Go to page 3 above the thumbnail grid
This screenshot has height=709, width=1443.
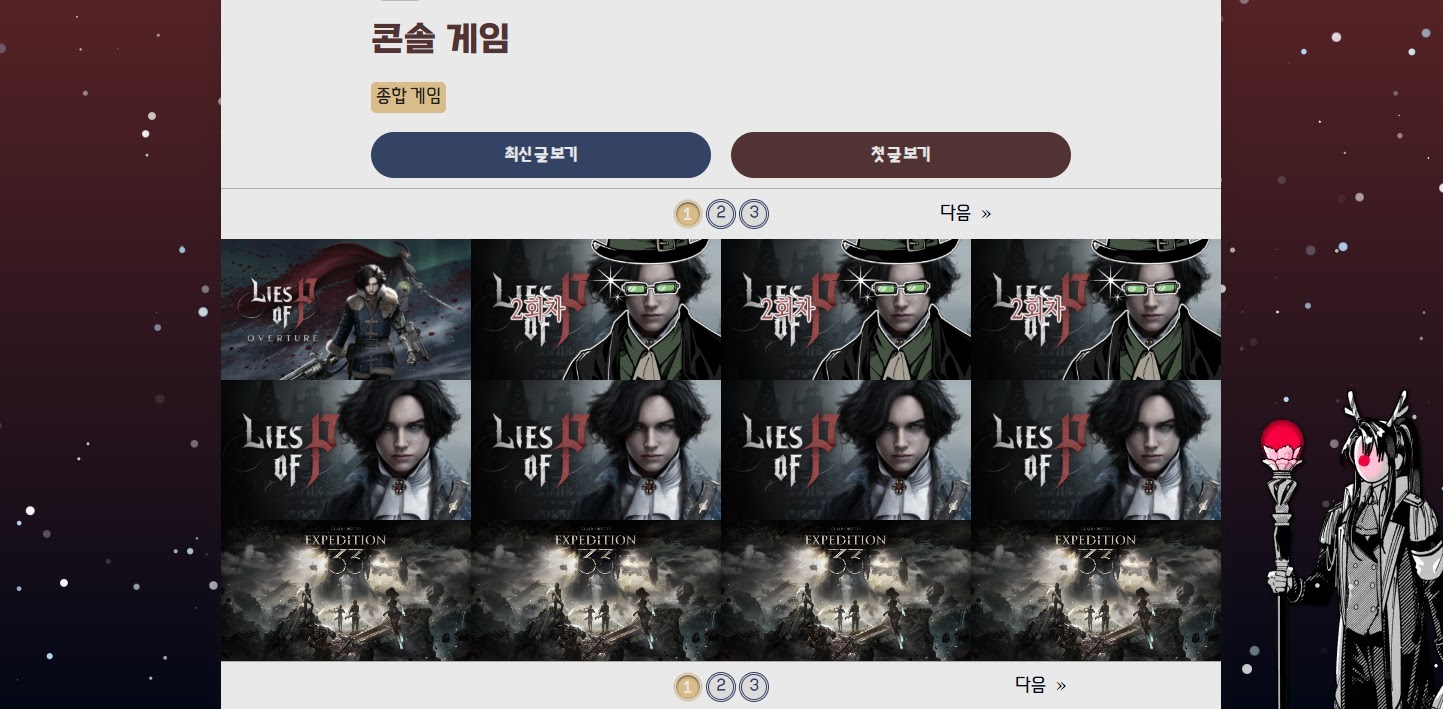[754, 213]
